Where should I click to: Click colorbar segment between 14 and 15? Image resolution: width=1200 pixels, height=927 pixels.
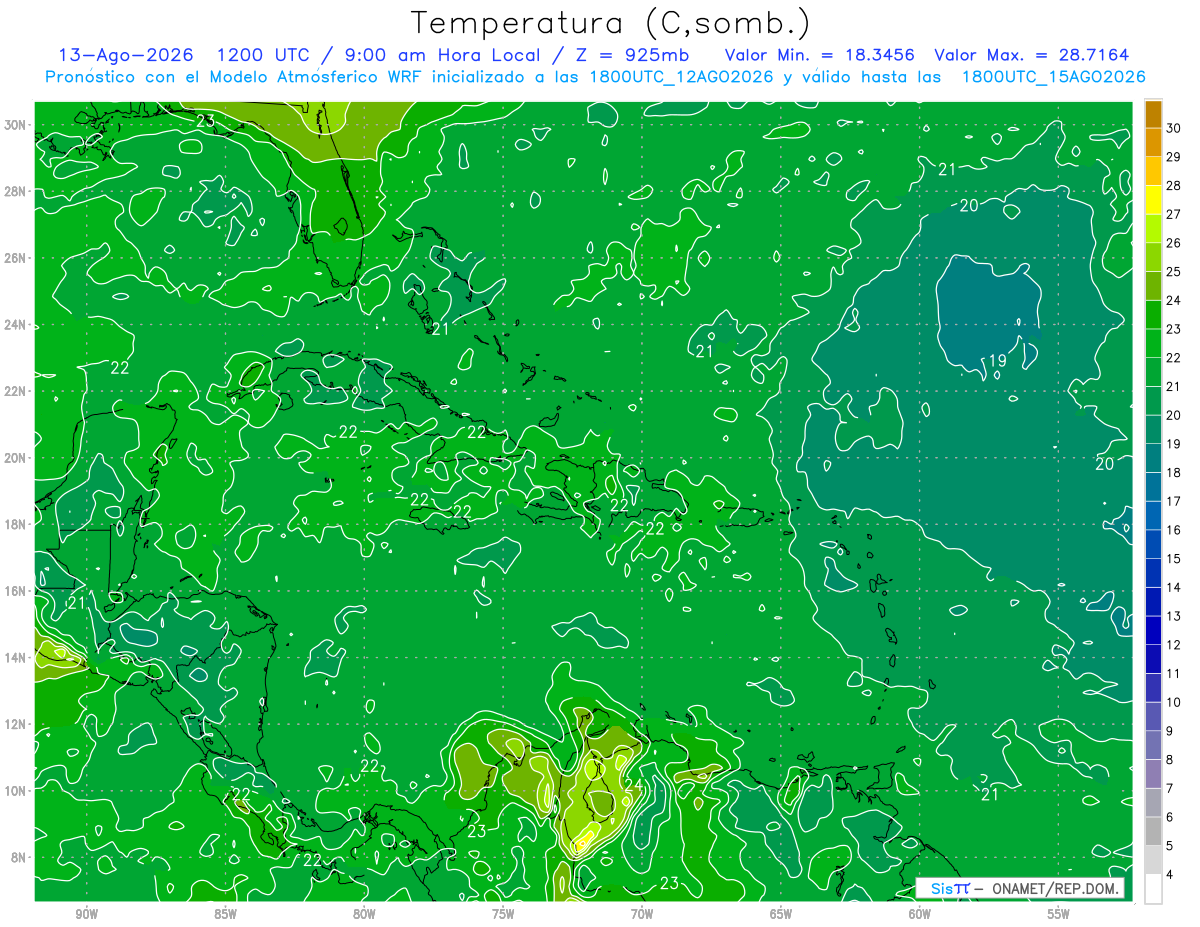coord(1153,573)
